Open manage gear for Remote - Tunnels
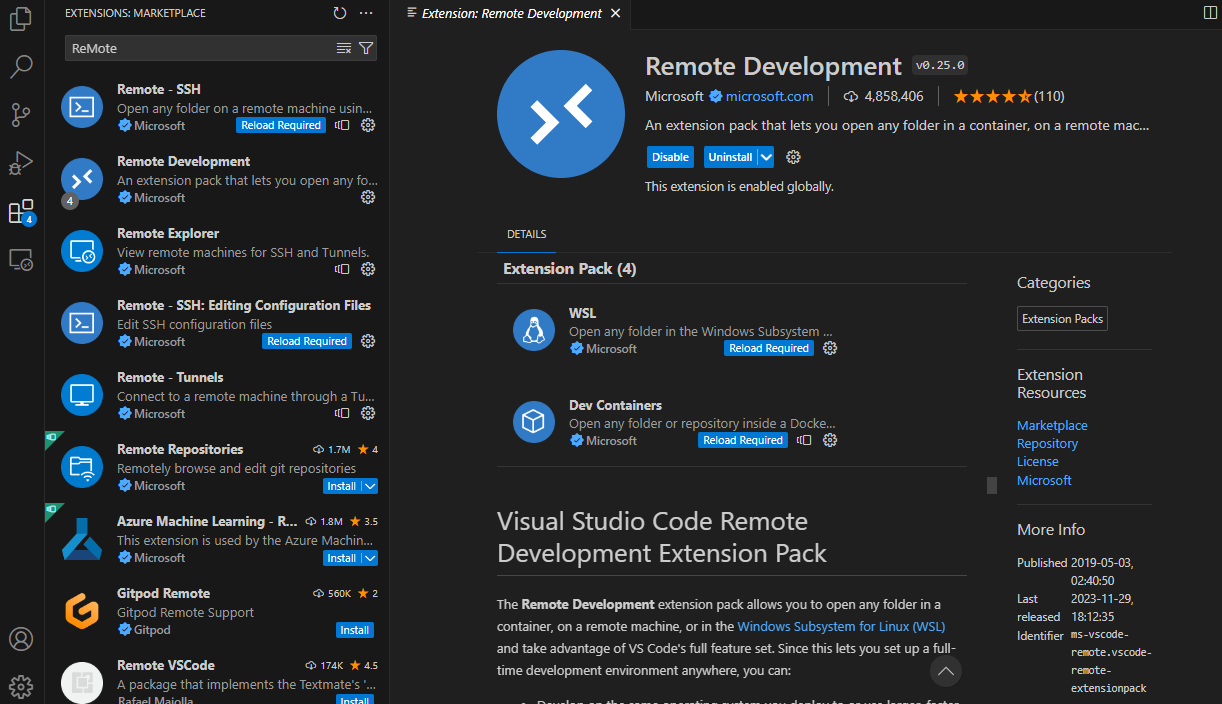Image resolution: width=1222 pixels, height=704 pixels. coord(368,413)
